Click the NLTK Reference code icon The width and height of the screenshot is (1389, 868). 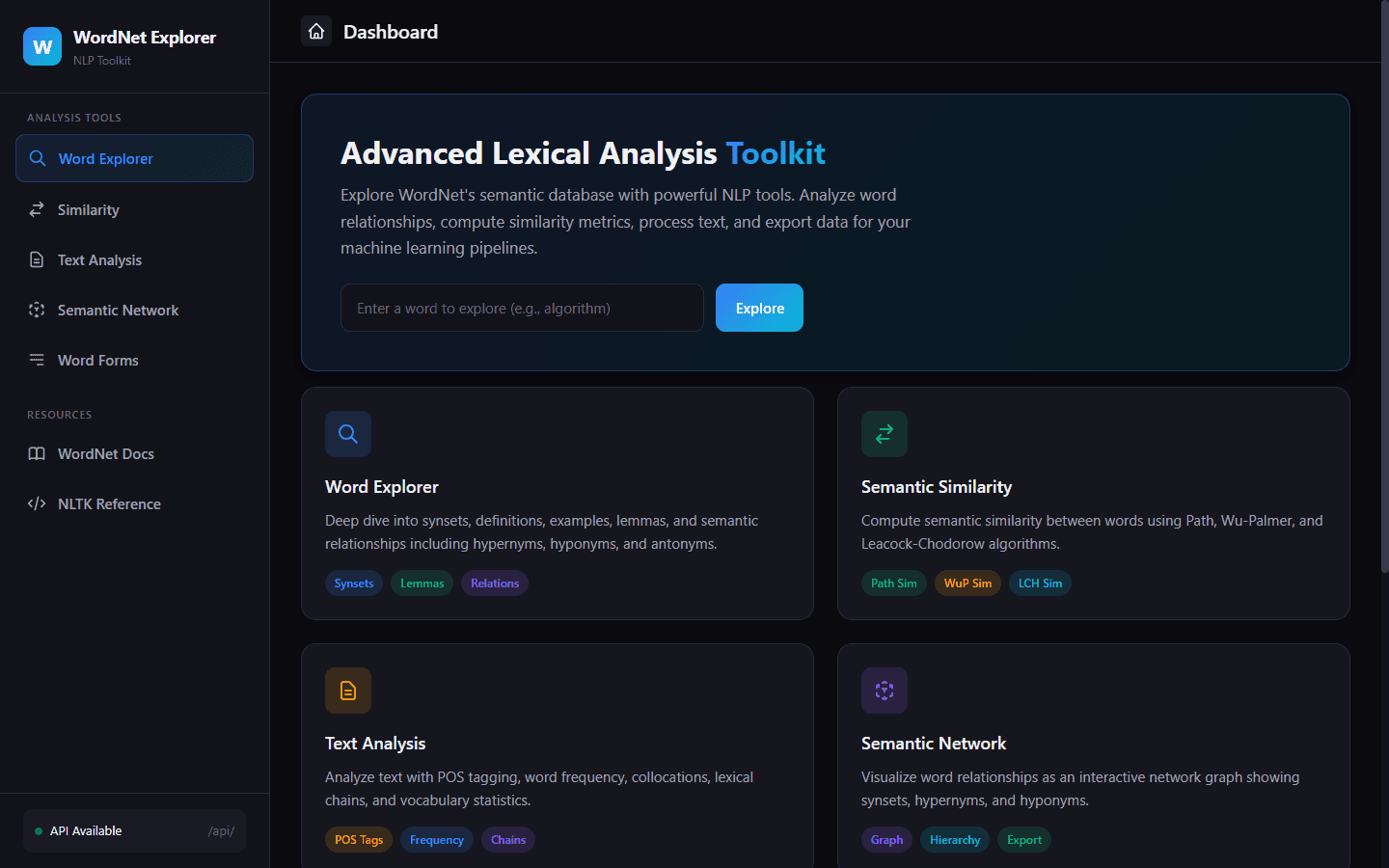coord(36,503)
